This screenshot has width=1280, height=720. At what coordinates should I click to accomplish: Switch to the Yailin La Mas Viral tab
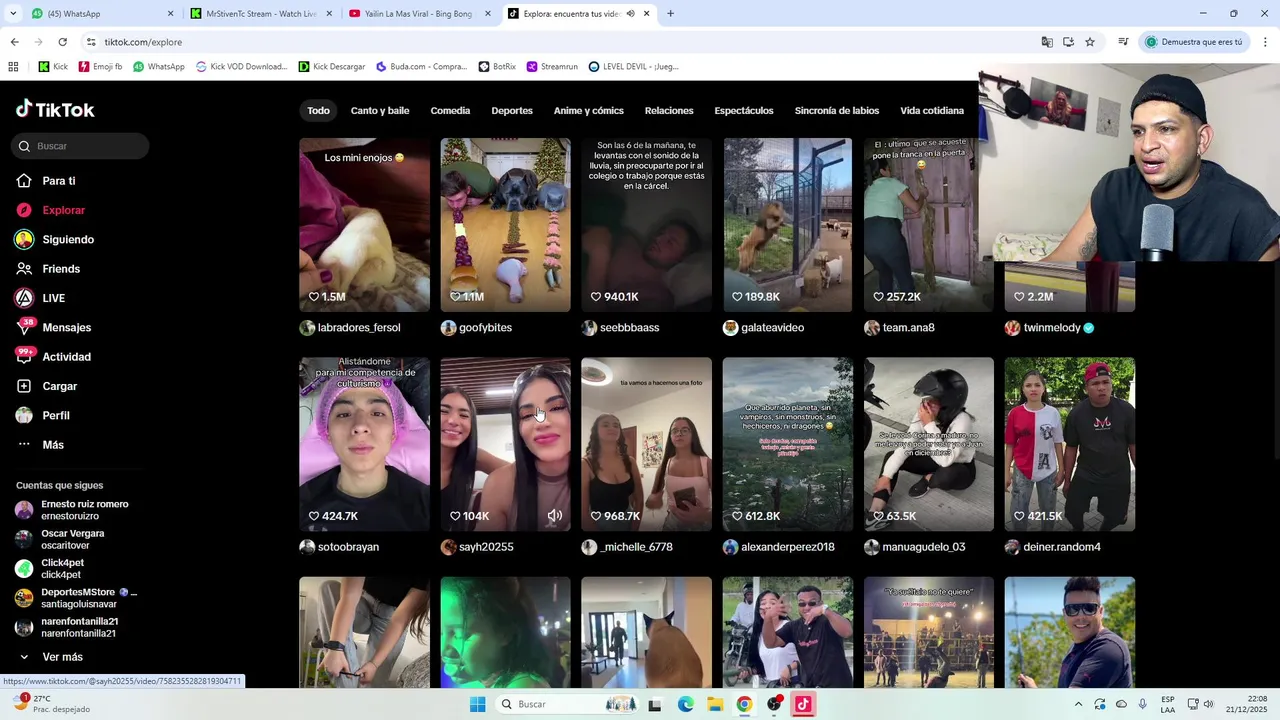point(418,14)
